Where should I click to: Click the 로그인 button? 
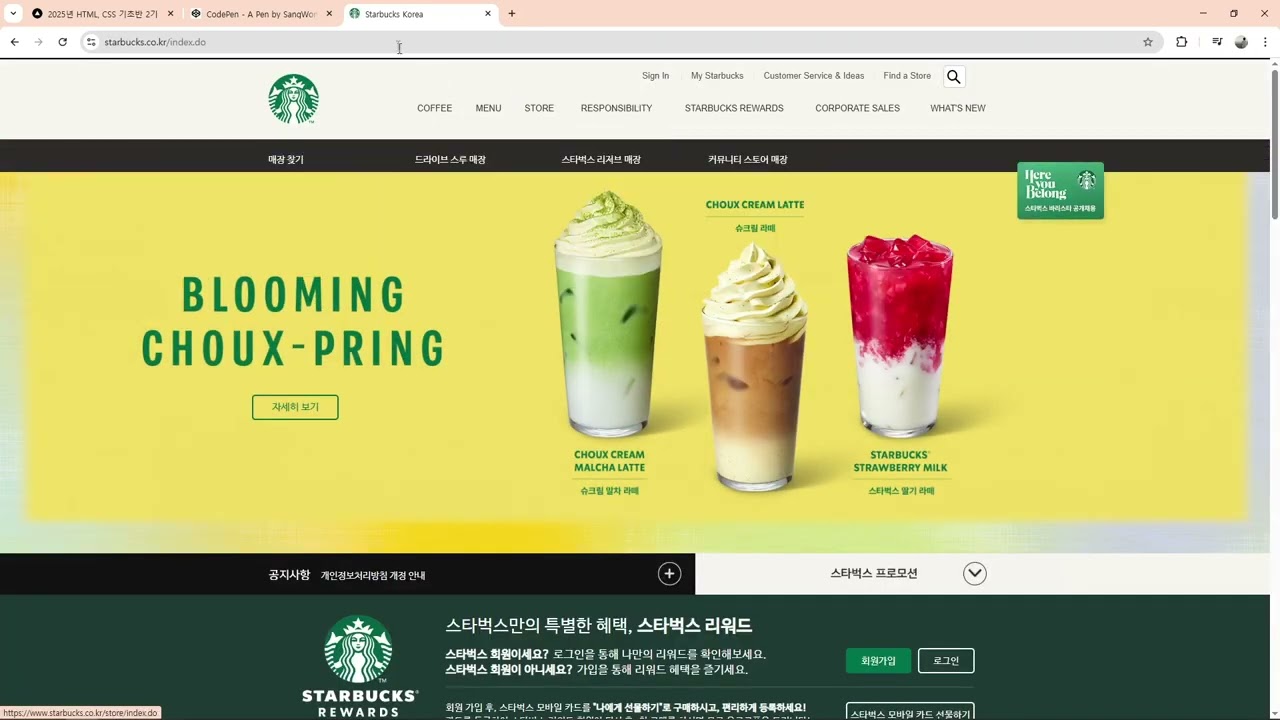[x=946, y=661]
